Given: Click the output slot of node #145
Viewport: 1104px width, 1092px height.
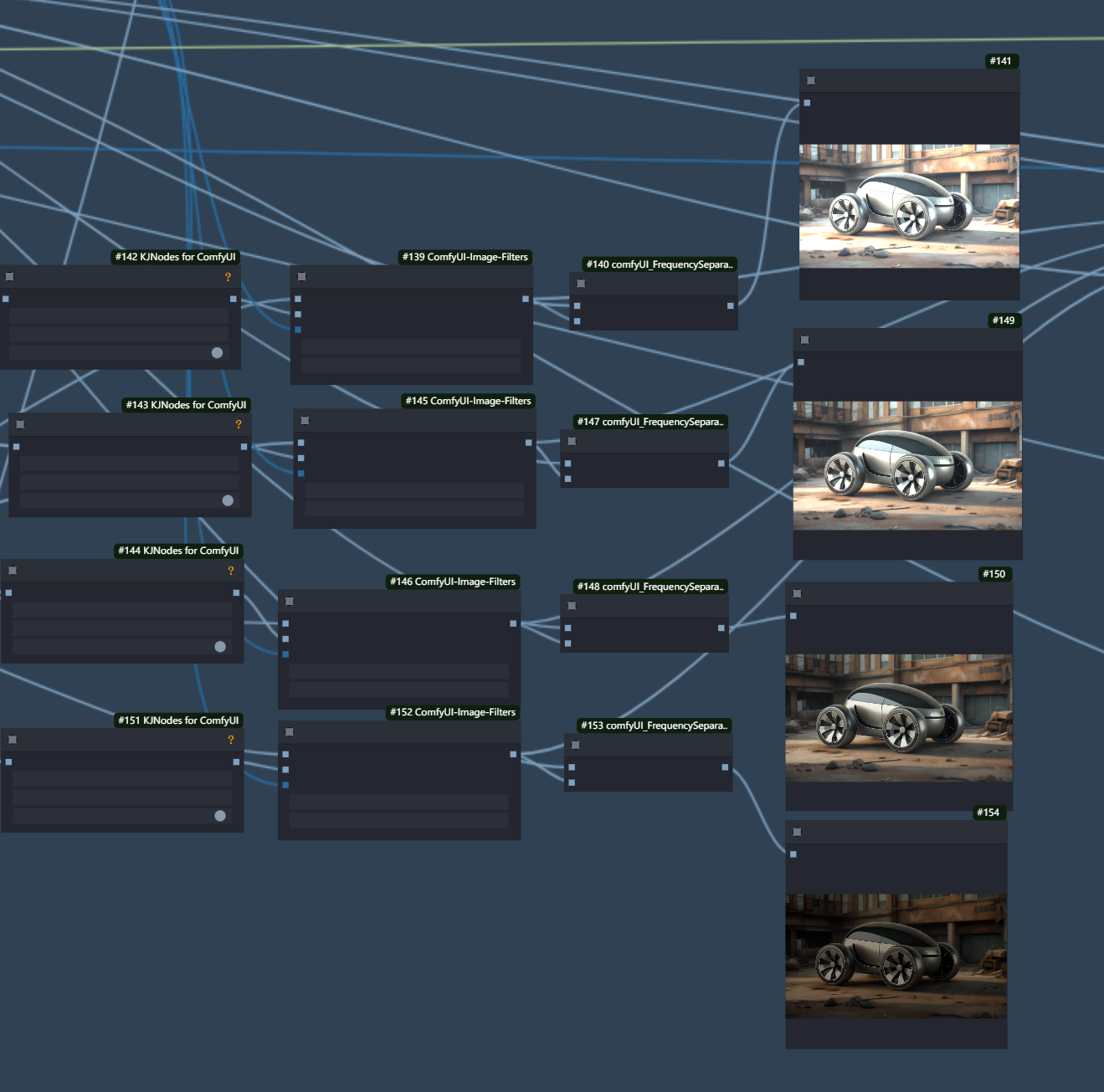Looking at the screenshot, I should click(529, 443).
